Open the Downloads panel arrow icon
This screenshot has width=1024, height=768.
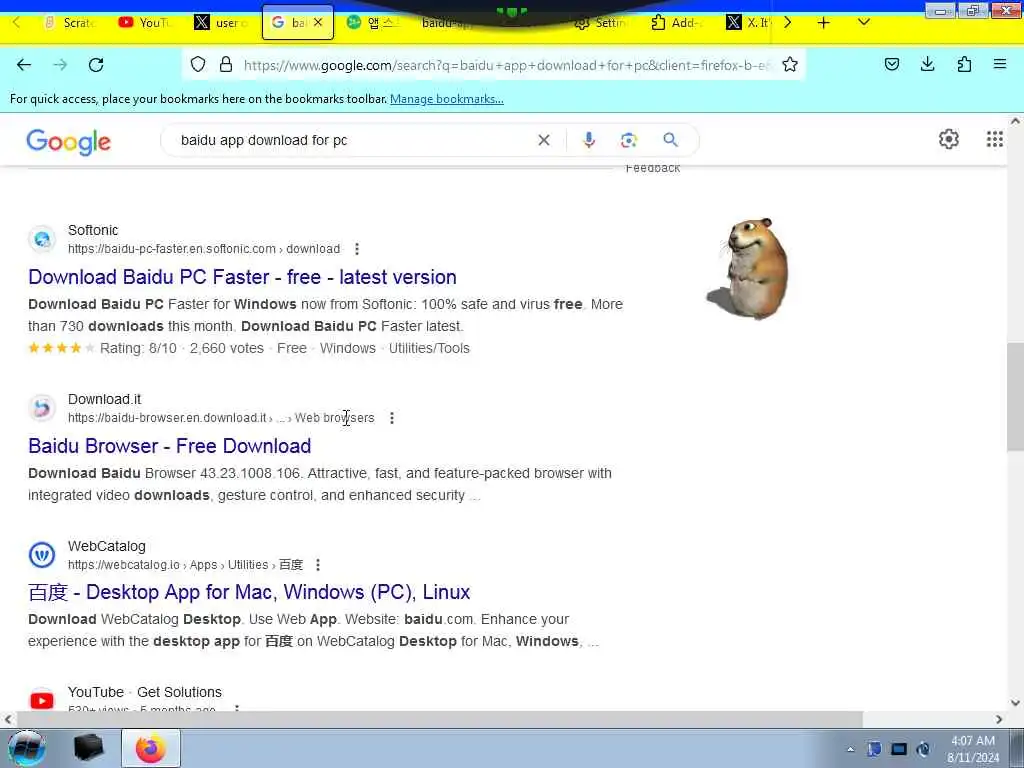pos(927,64)
